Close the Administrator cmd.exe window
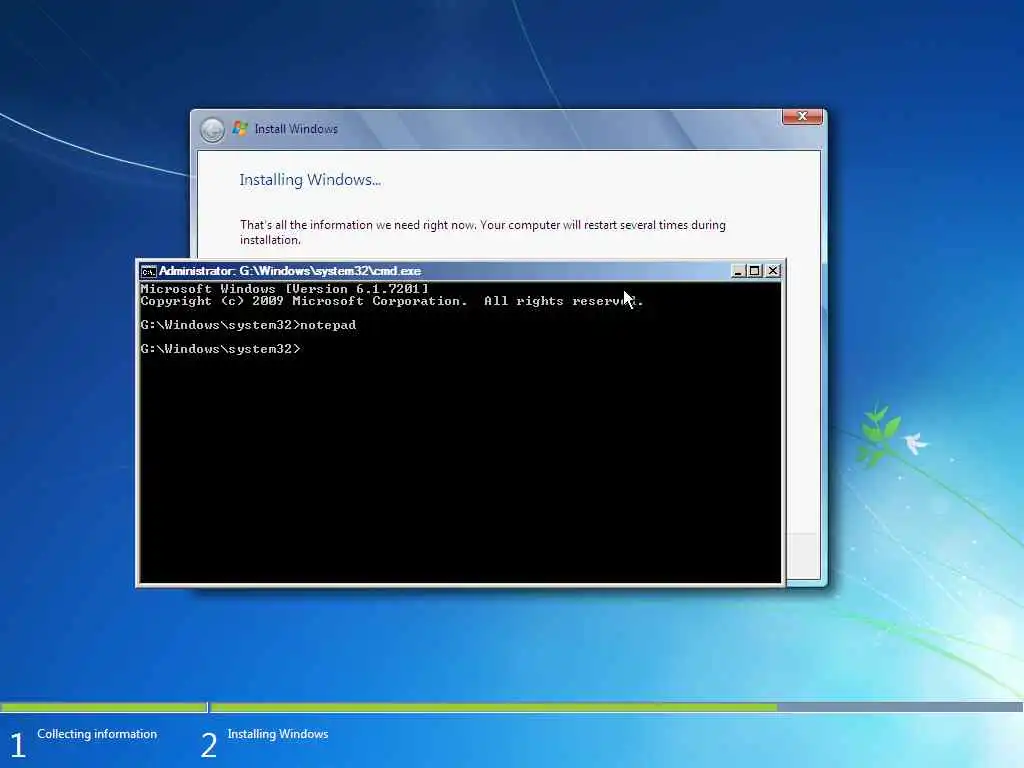 pyautogui.click(x=773, y=270)
